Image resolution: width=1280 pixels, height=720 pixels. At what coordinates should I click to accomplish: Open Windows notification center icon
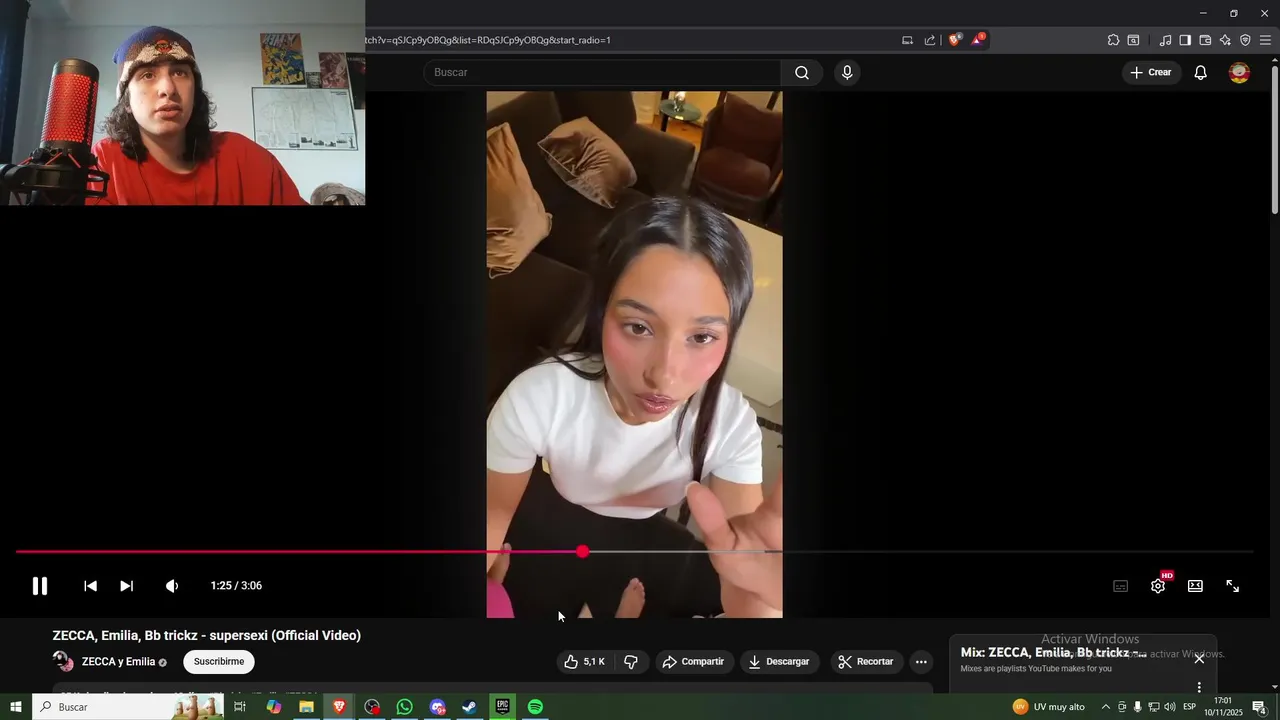point(1259,707)
